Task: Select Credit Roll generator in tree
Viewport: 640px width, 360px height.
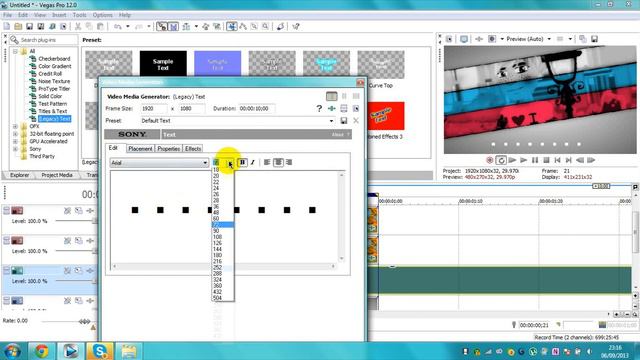Action: coord(50,74)
